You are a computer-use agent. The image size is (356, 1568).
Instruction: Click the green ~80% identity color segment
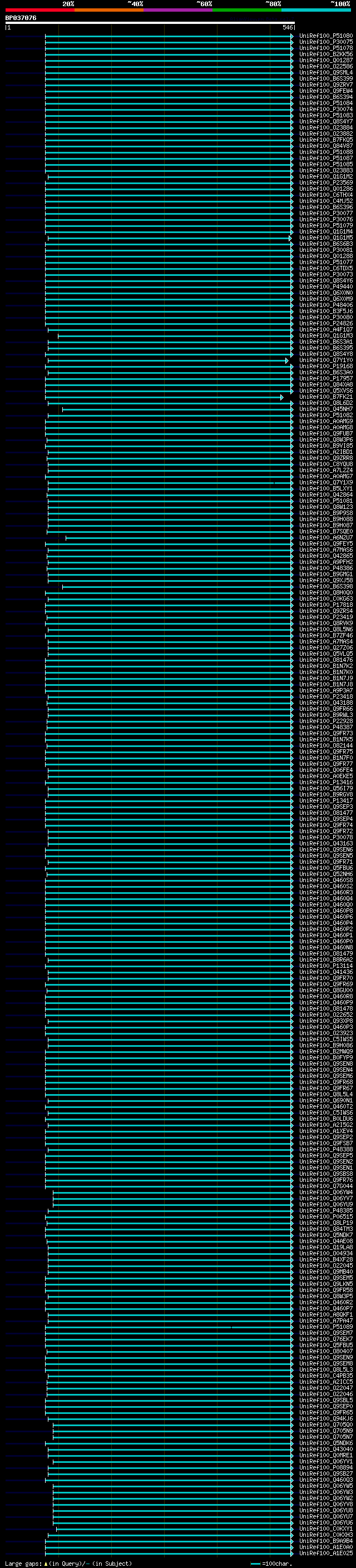[247, 10]
